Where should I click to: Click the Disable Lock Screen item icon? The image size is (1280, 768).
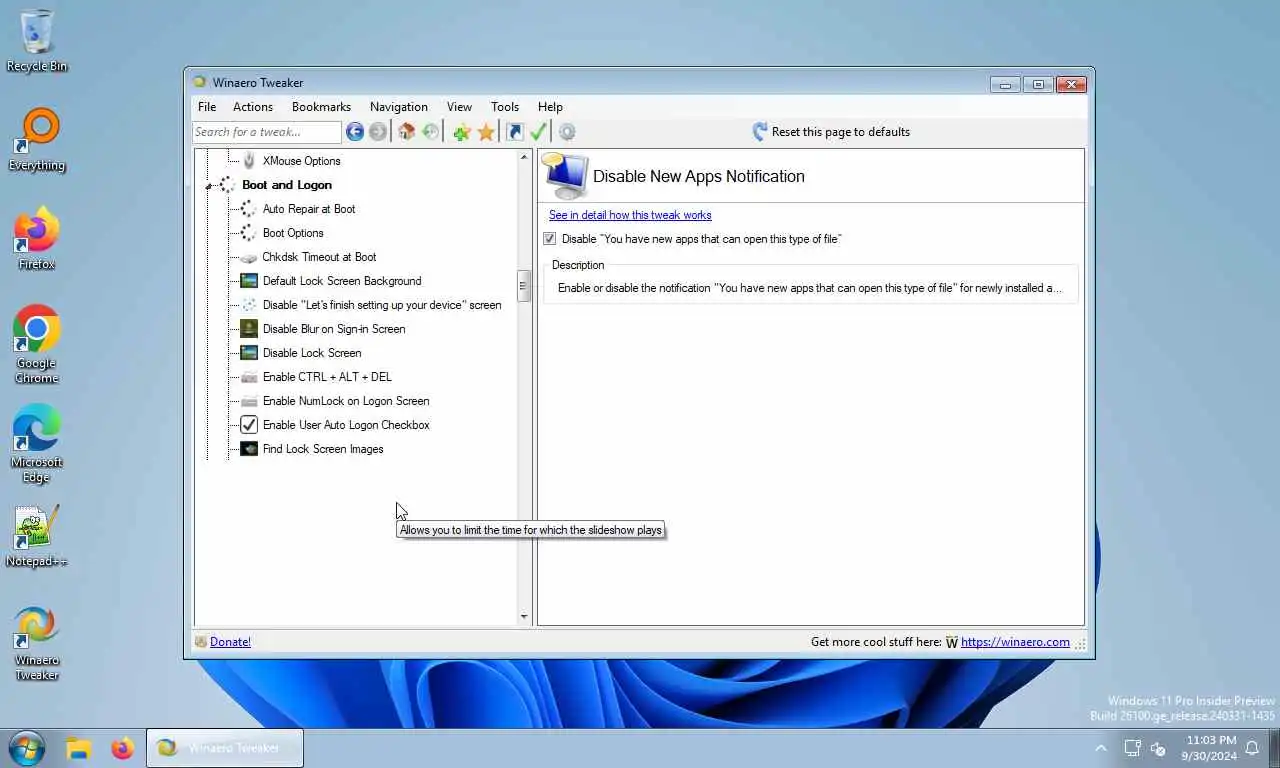249,353
